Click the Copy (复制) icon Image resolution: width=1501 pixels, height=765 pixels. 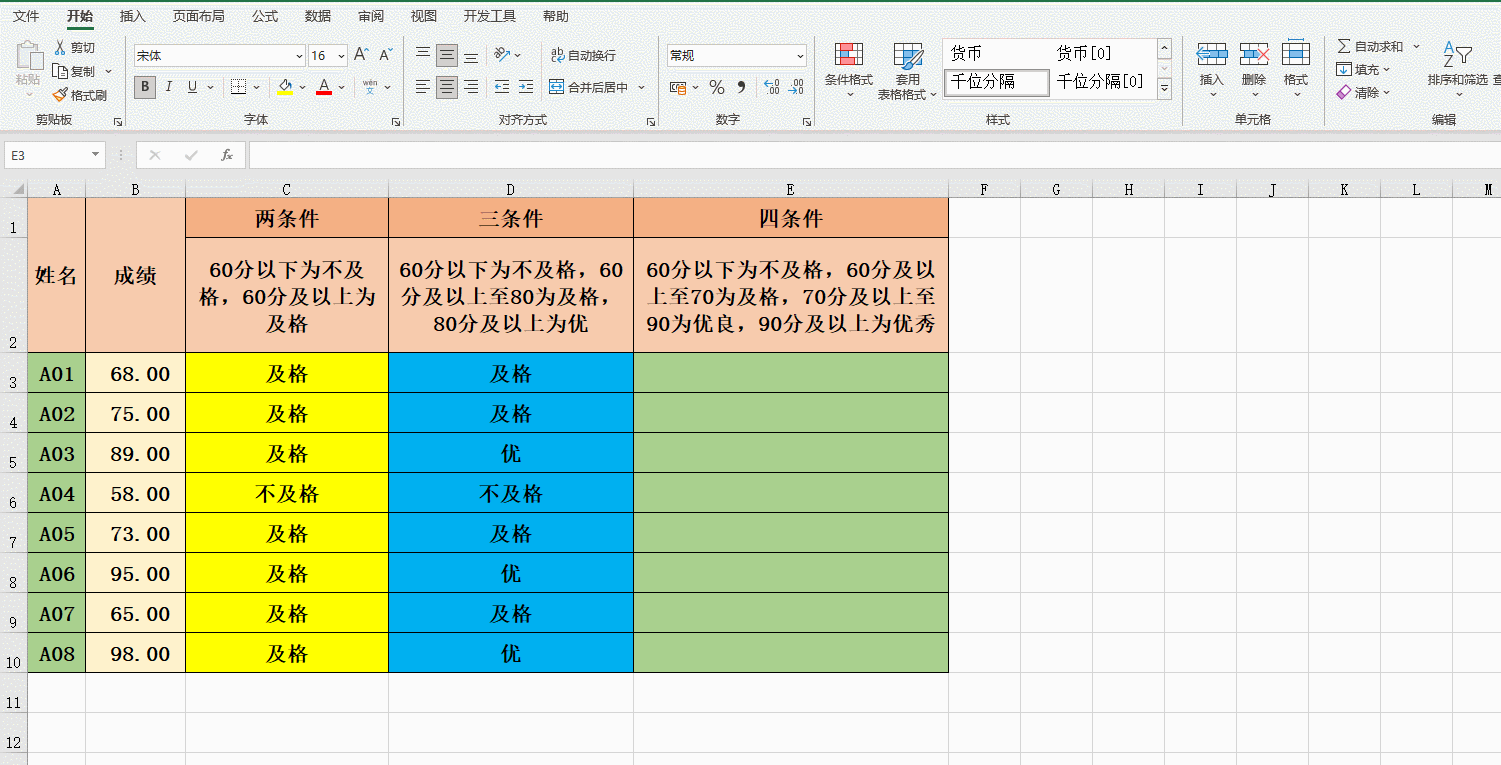pyautogui.click(x=60, y=71)
